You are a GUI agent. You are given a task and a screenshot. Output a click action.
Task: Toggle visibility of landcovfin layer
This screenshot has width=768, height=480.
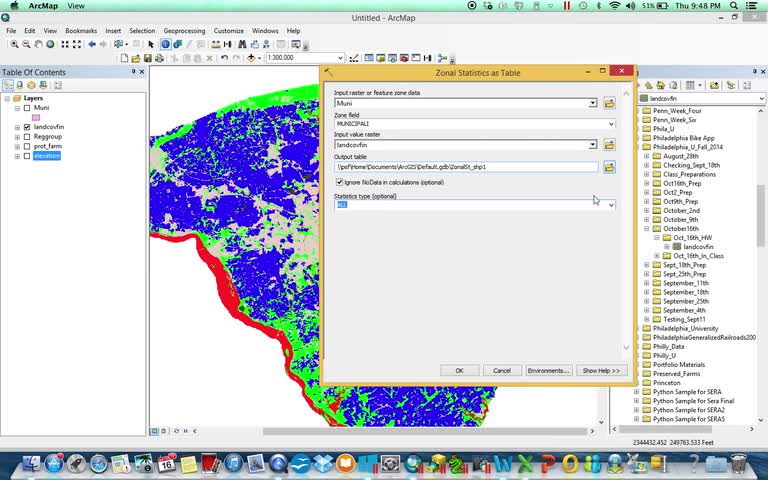coord(27,127)
